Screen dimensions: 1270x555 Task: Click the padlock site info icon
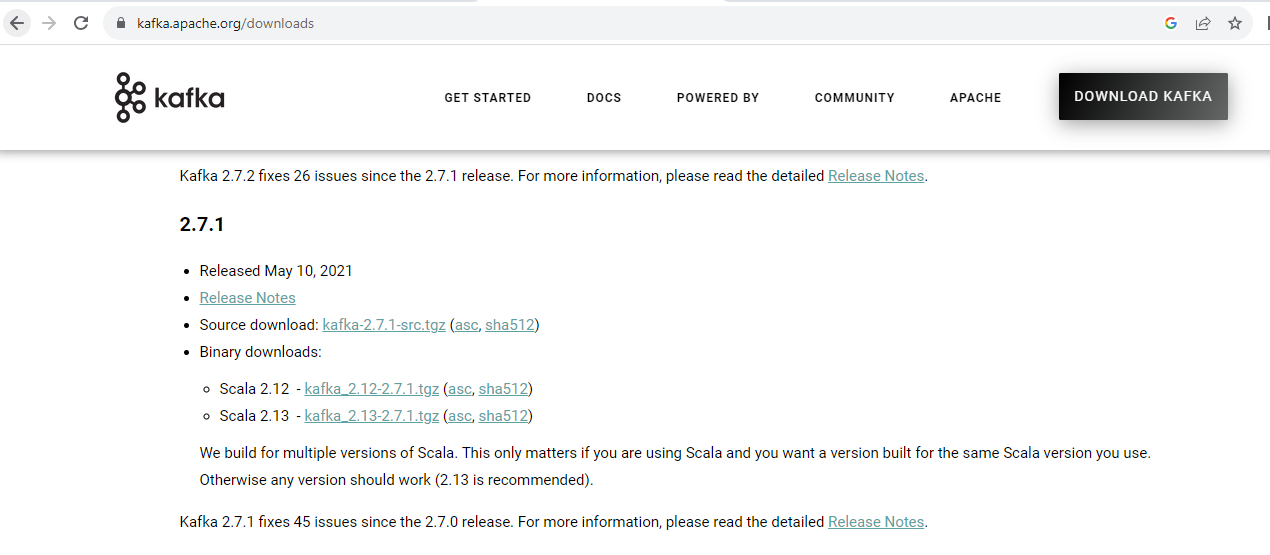tap(121, 23)
